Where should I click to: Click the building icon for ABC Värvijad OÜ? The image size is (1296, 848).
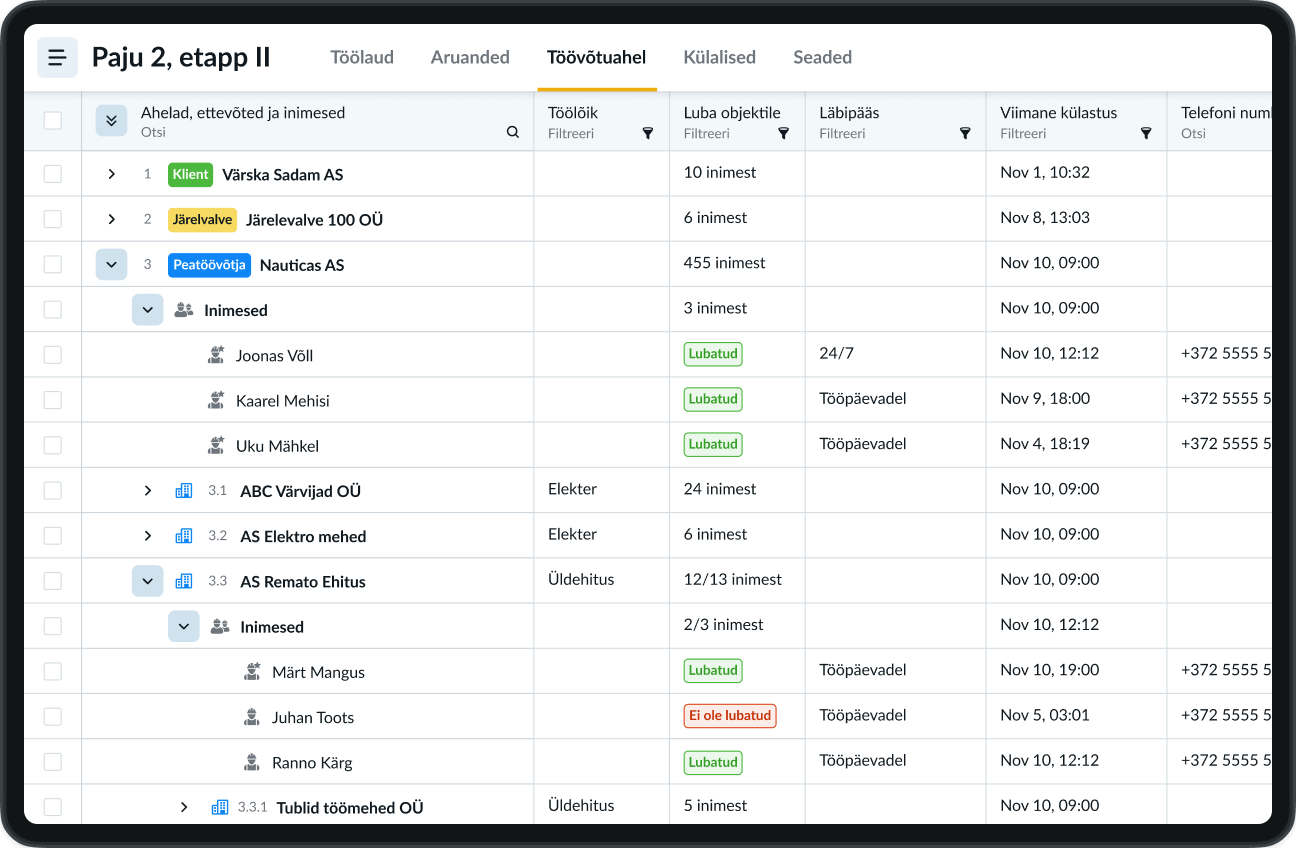(184, 491)
